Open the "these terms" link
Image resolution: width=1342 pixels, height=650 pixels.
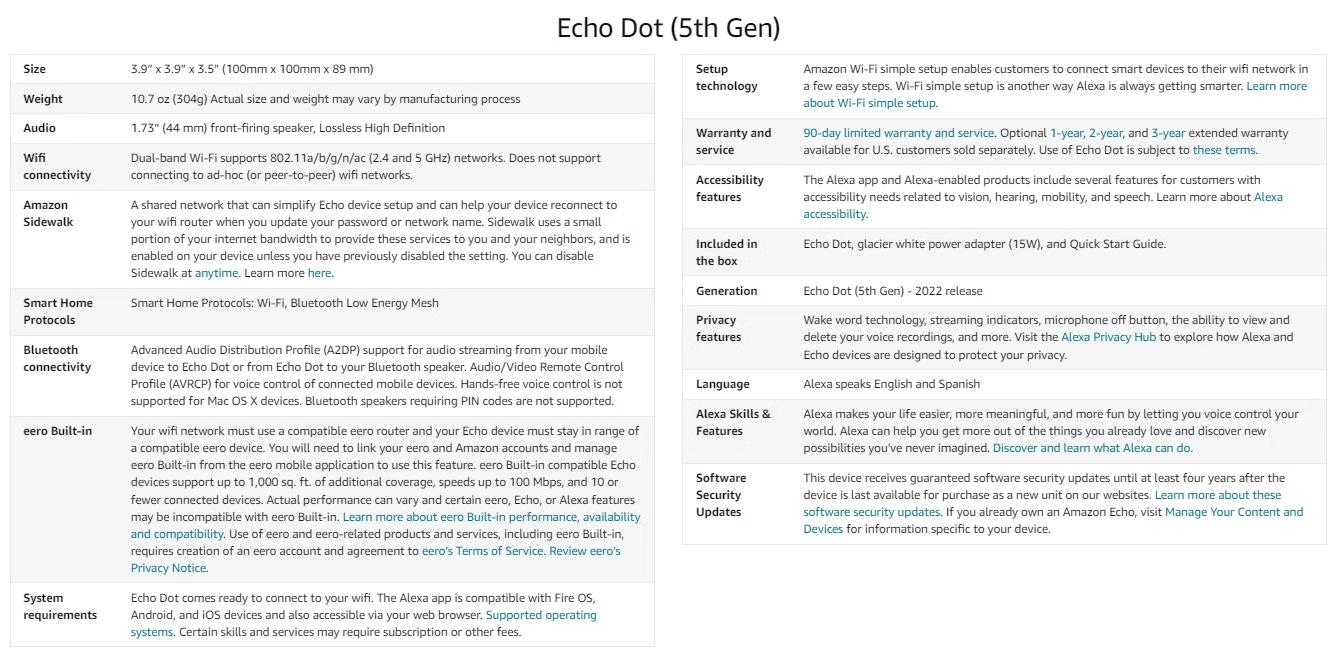(1223, 150)
